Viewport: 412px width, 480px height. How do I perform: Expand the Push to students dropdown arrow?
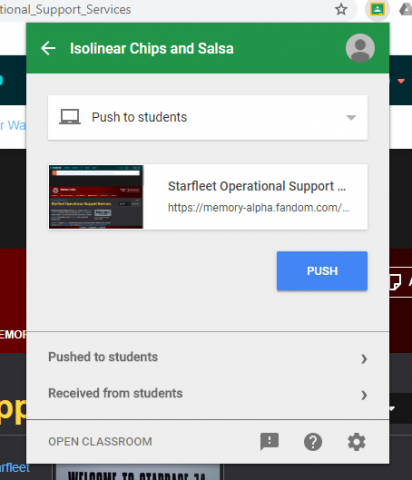point(351,117)
